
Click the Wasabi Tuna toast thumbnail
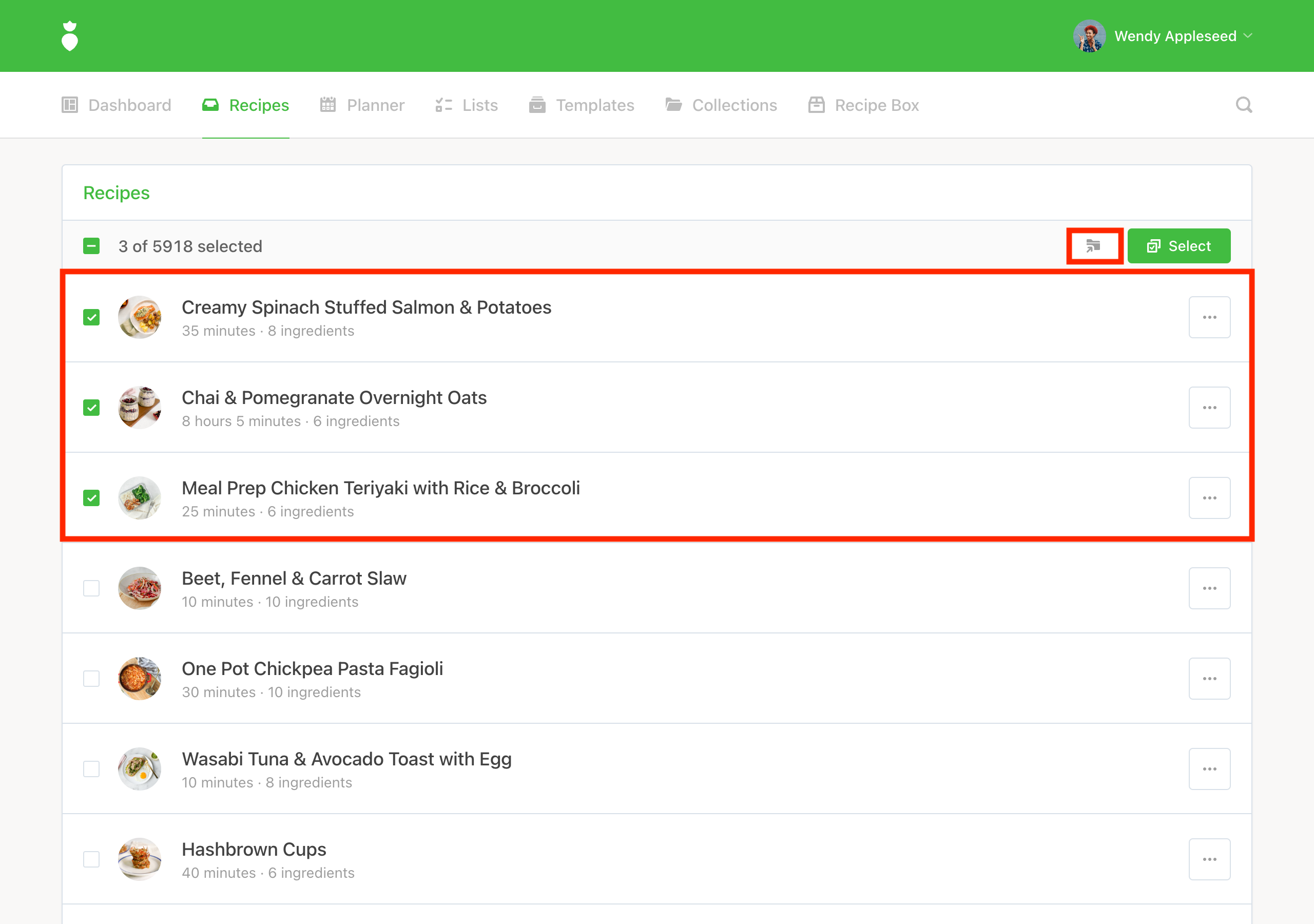pyautogui.click(x=140, y=769)
